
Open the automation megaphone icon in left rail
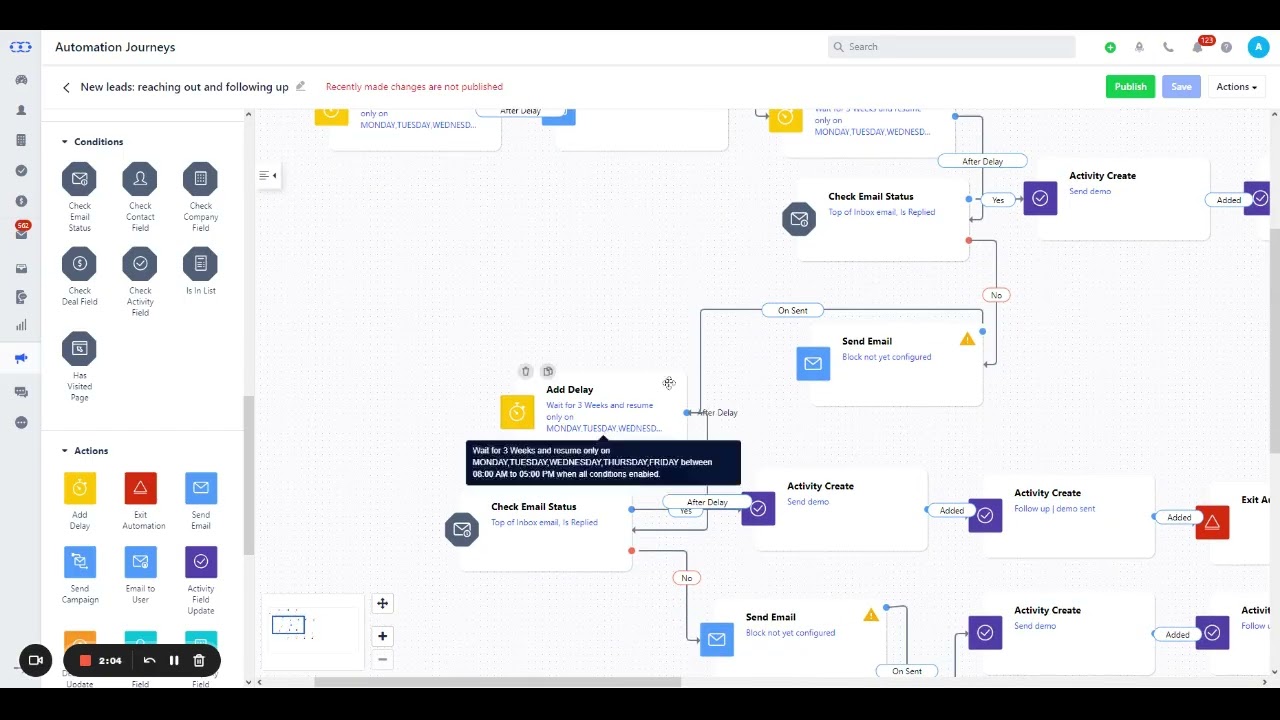[21, 358]
